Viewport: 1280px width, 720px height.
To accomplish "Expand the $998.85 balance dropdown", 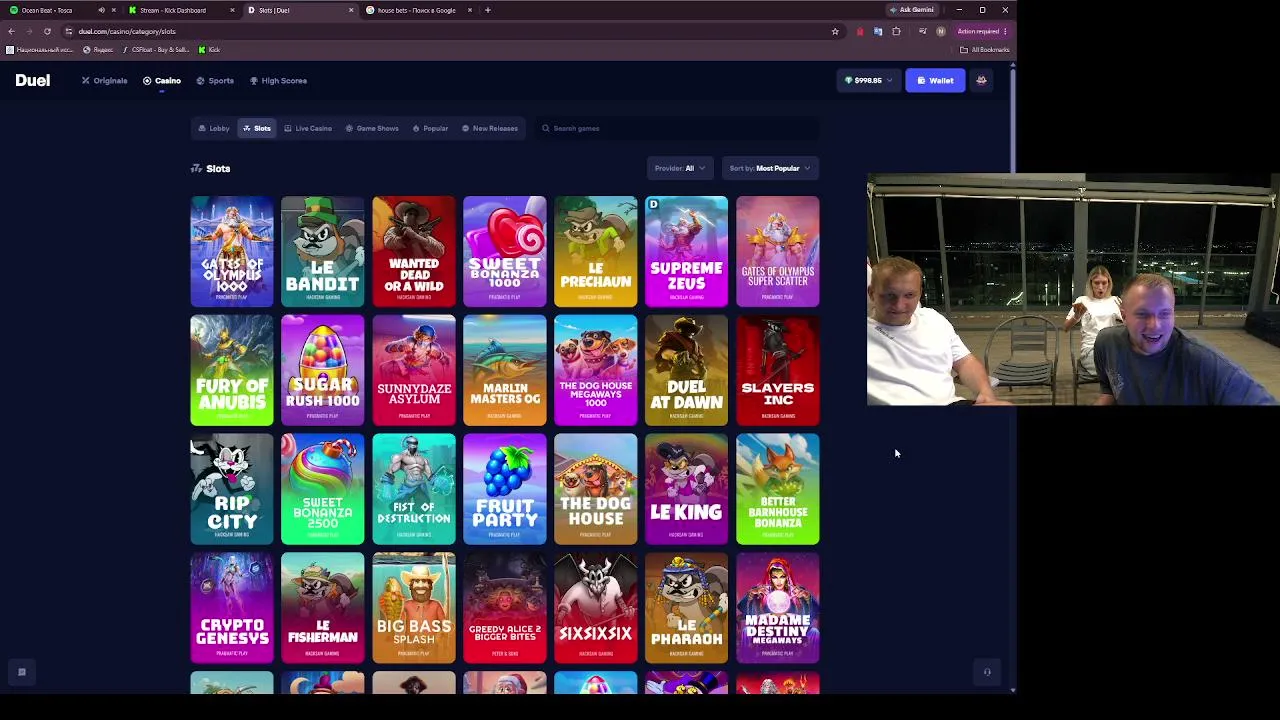I will (867, 80).
